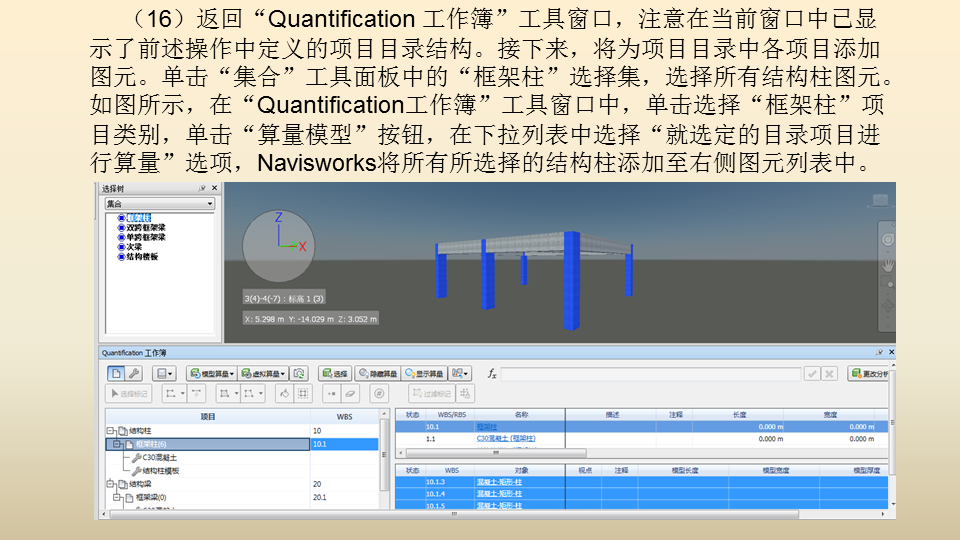Click into the formula input field

(x=651, y=374)
